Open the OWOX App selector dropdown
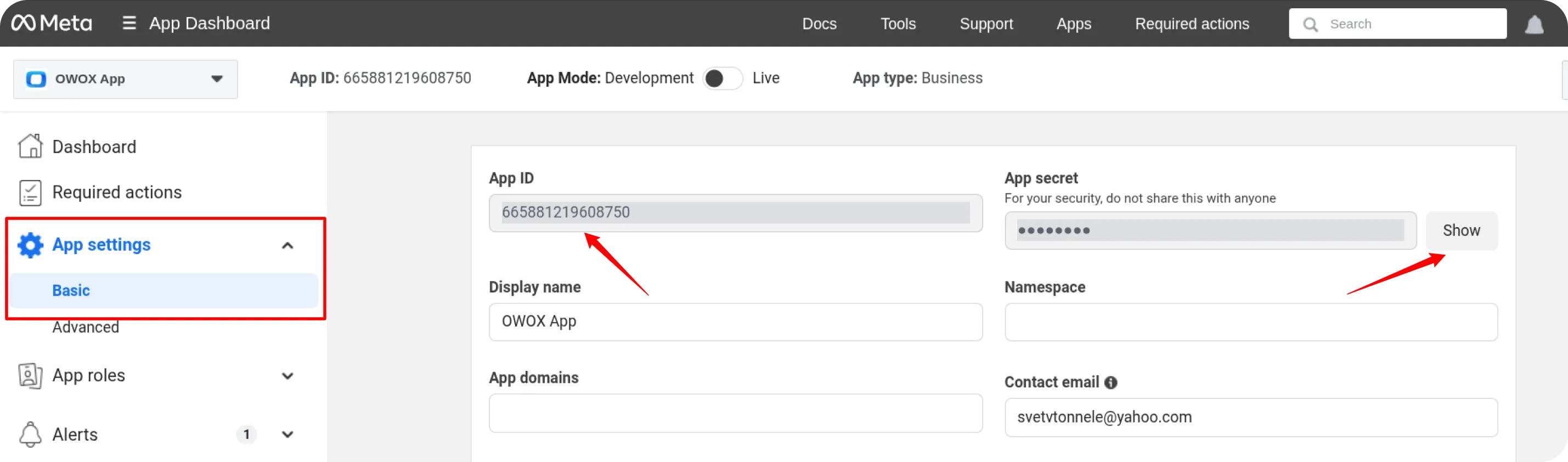The image size is (1568, 462). point(126,79)
